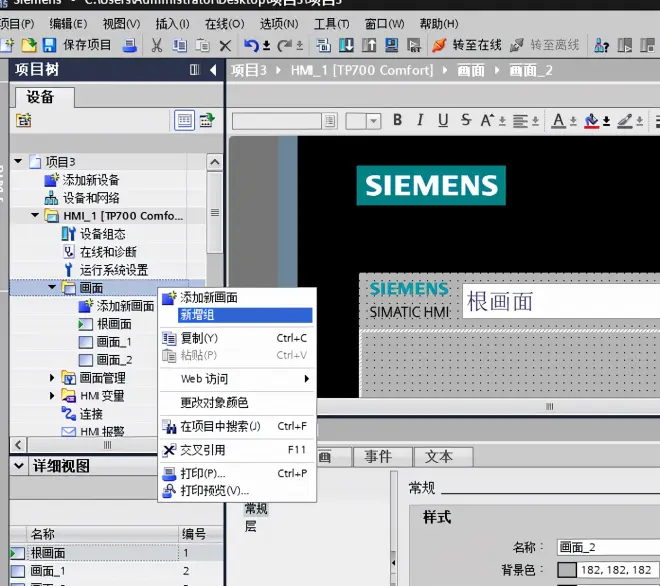This screenshot has height=586, width=660.
Task: Open 编辑(E) menu
Action: tap(68, 24)
